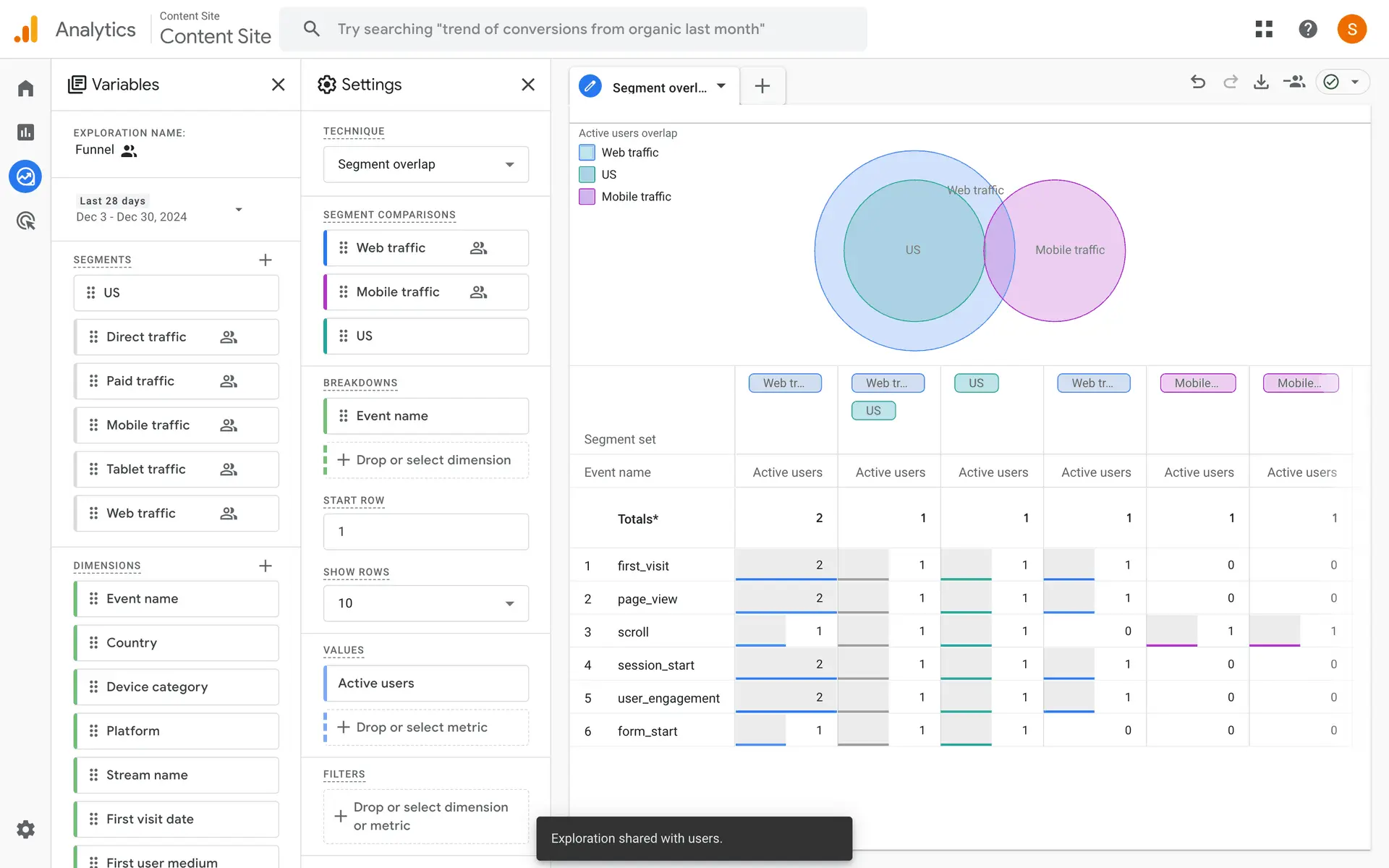
Task: Open the Segment overlap technique dropdown
Action: click(x=425, y=164)
